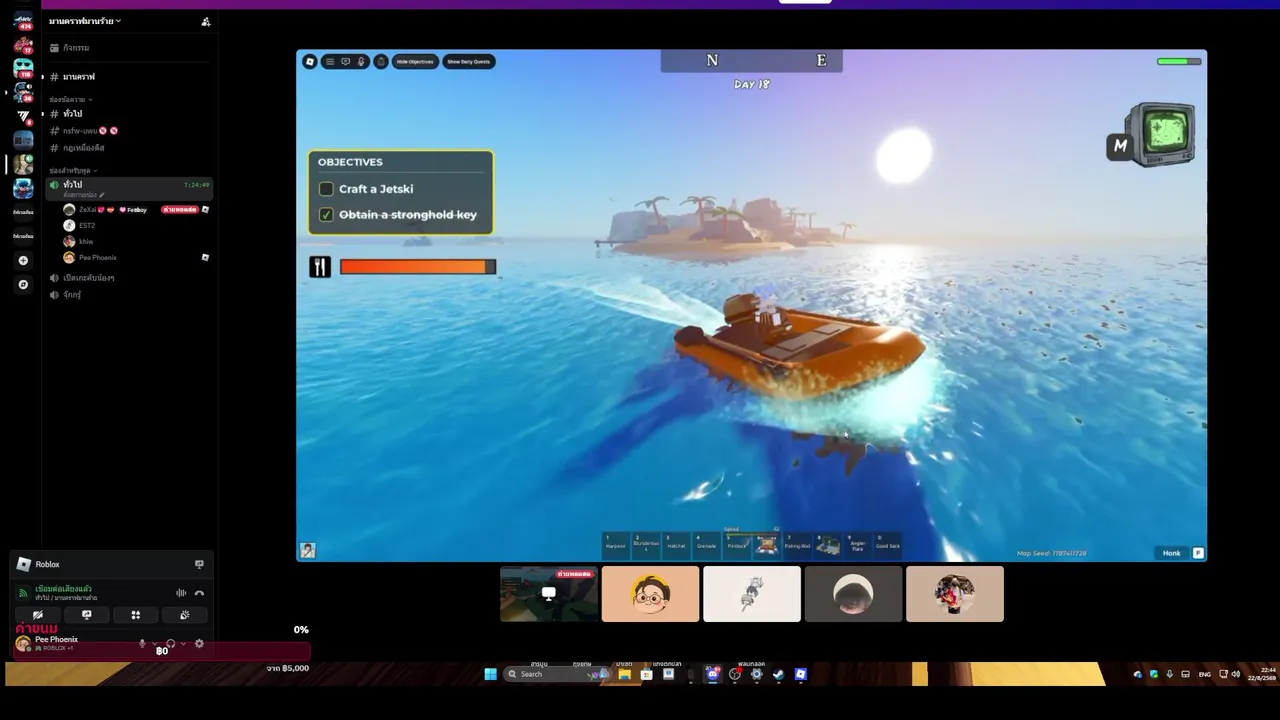Screen dimensions: 1280x720
Task: Open the noise suppression waveform icon
Action: pyautogui.click(x=181, y=593)
